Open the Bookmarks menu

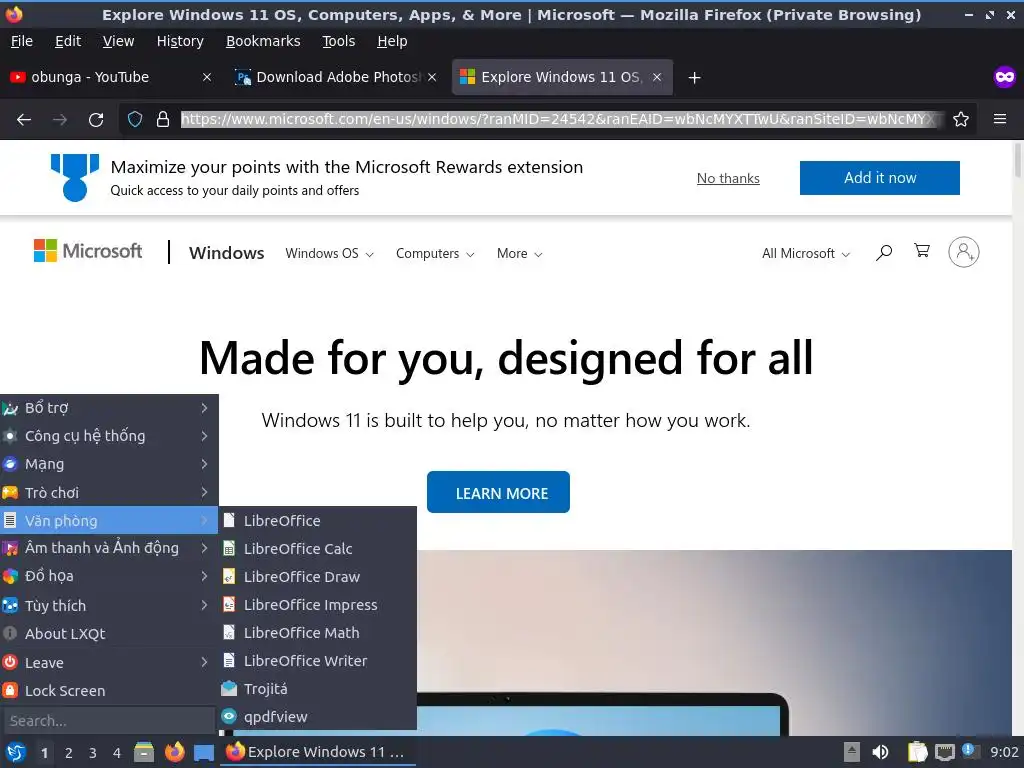pos(263,41)
